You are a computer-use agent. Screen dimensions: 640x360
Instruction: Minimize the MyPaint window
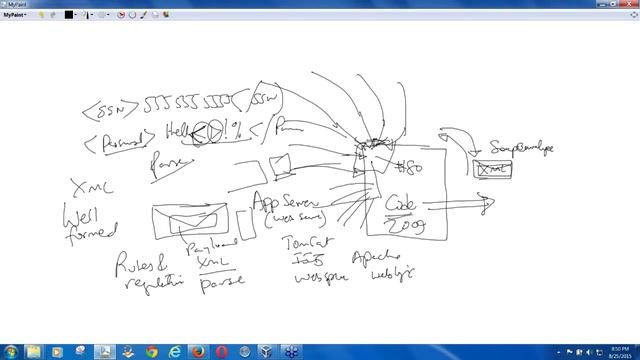point(602,4)
